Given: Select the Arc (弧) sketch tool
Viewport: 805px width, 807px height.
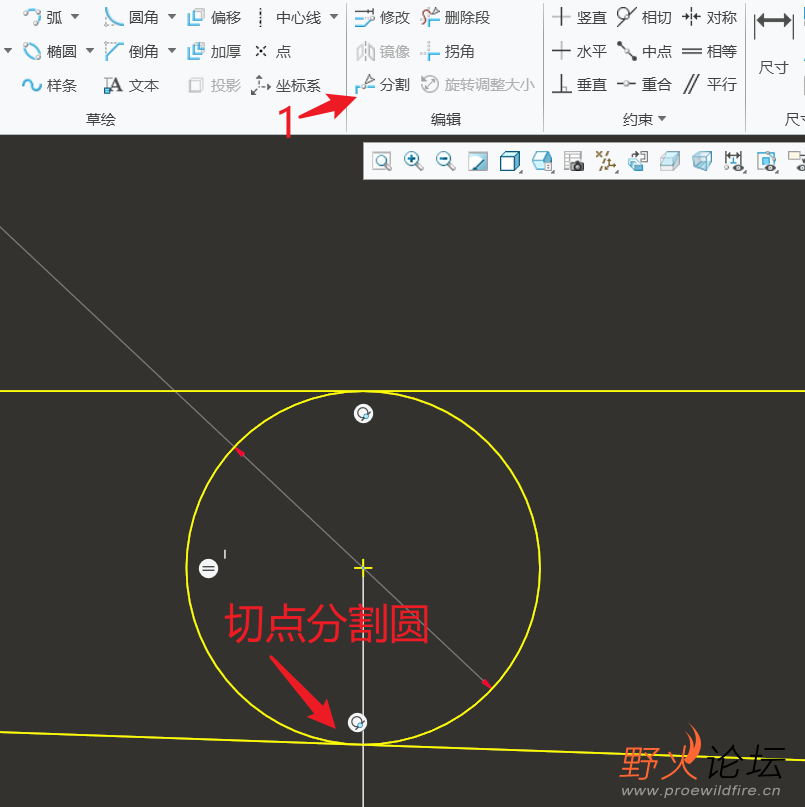Looking at the screenshot, I should 43,17.
